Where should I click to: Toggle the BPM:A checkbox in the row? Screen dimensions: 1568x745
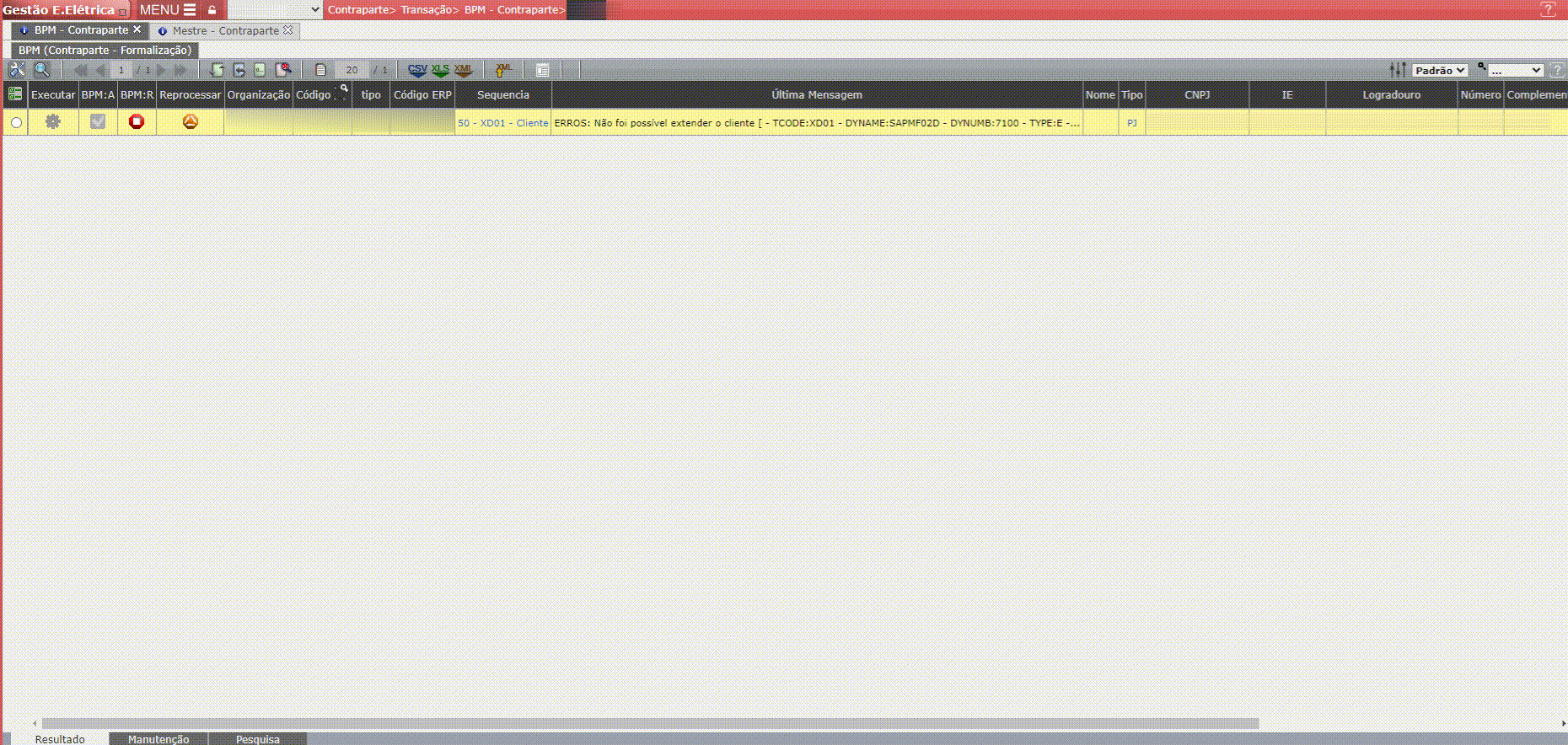coord(98,122)
